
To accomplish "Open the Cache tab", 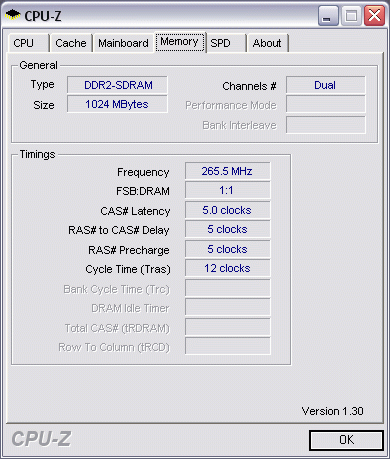I will pos(71,43).
